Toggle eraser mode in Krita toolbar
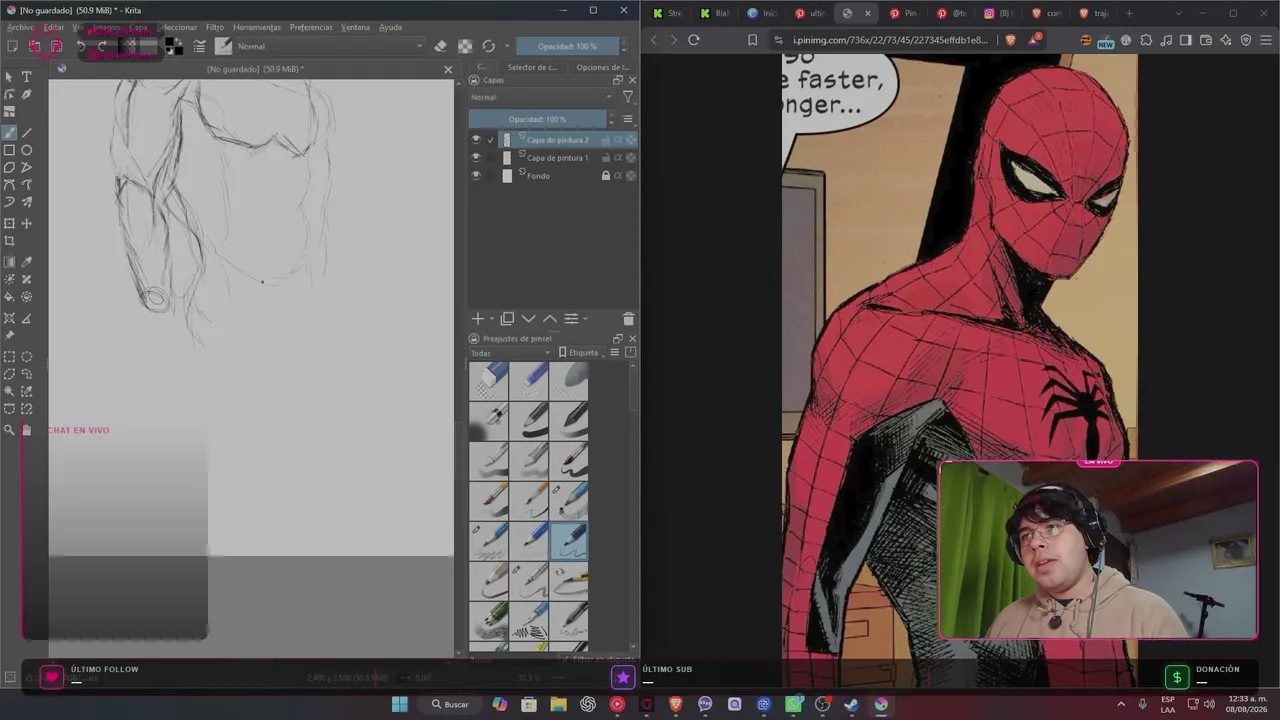 440,46
